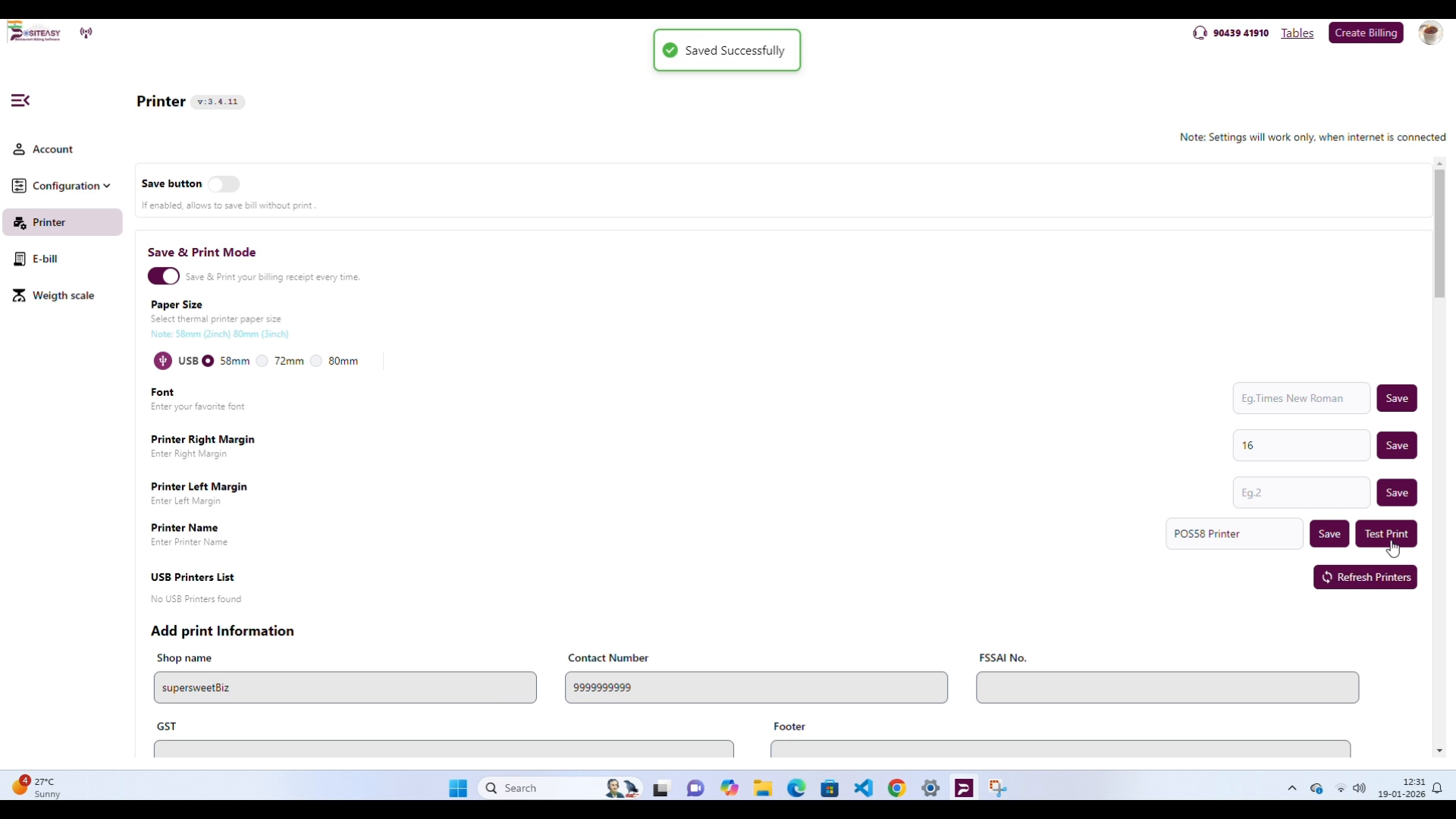Click the Weigth scale sidebar icon
The height and width of the screenshot is (819, 1456).
point(19,296)
